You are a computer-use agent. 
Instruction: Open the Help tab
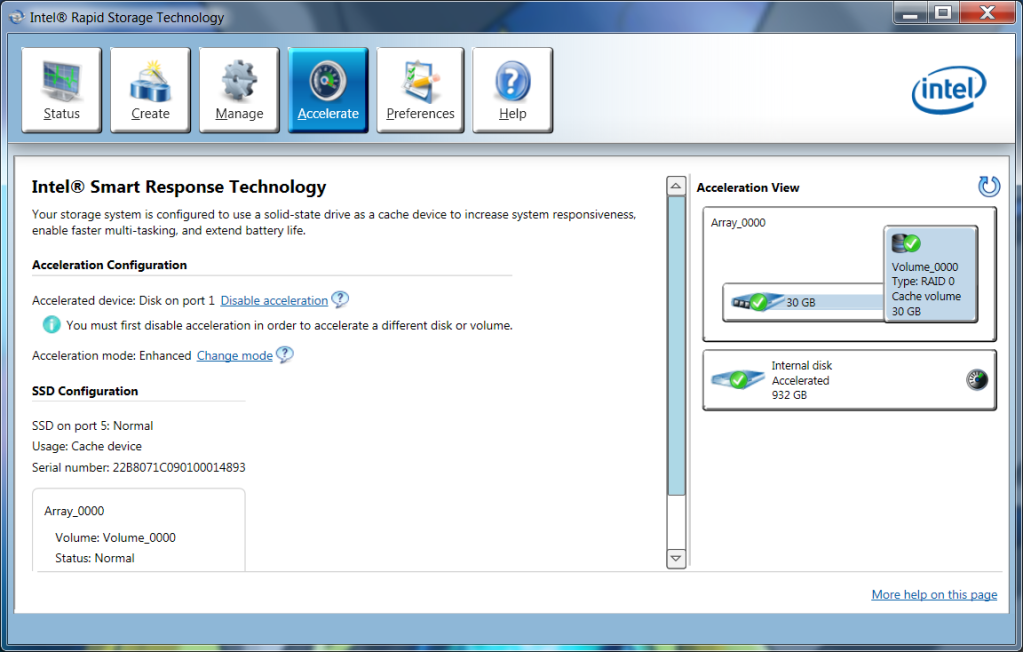[512, 90]
